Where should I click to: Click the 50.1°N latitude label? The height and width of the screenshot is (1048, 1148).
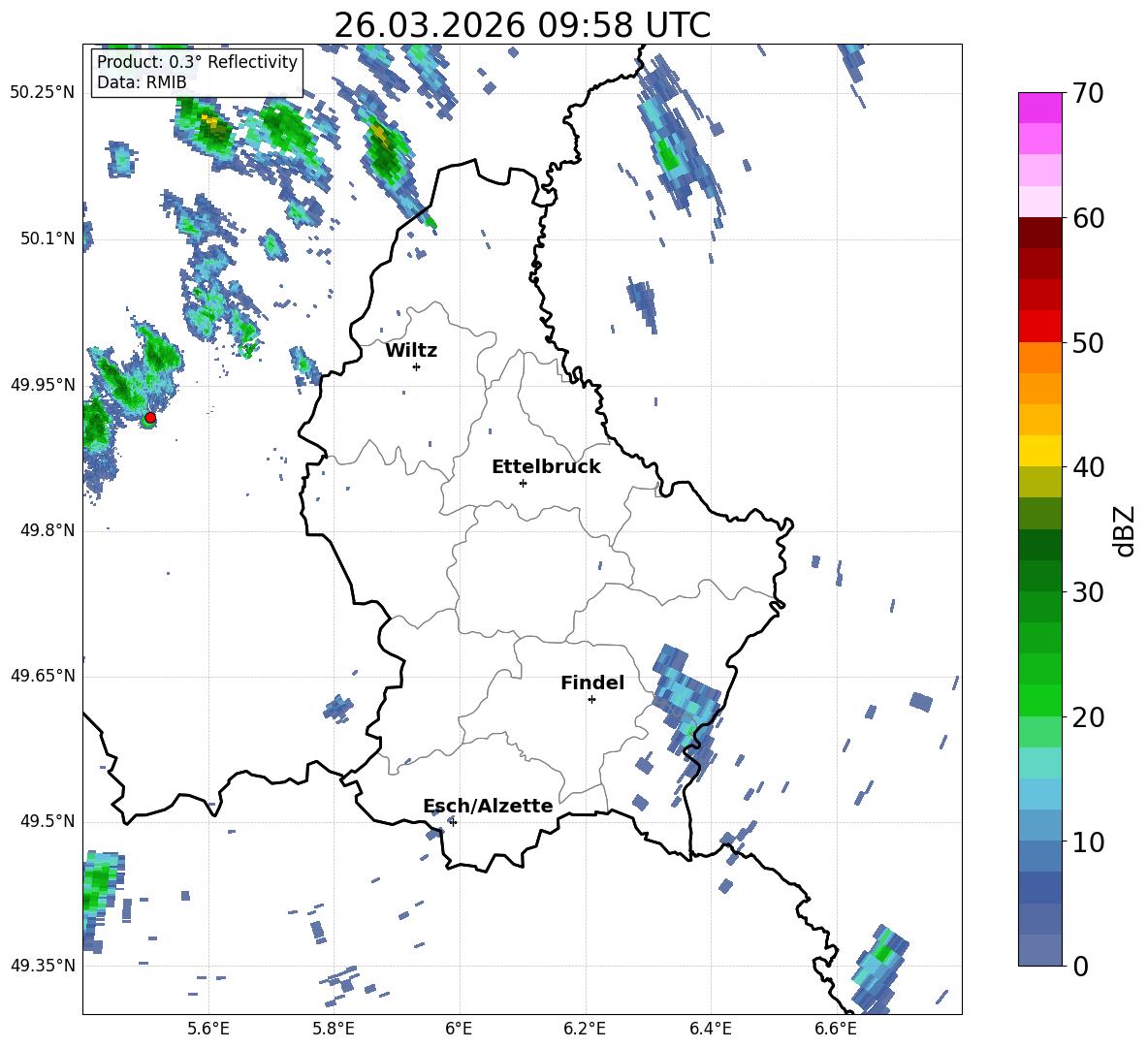[x=48, y=238]
